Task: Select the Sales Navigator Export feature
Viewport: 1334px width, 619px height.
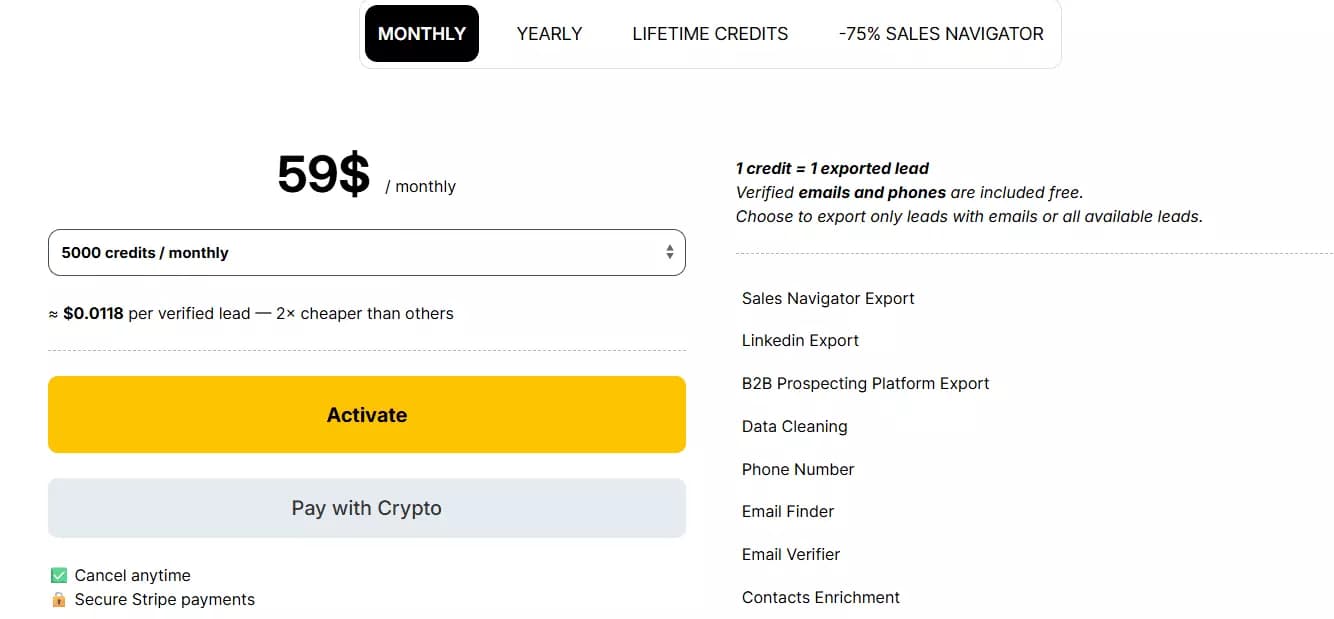Action: click(x=828, y=298)
